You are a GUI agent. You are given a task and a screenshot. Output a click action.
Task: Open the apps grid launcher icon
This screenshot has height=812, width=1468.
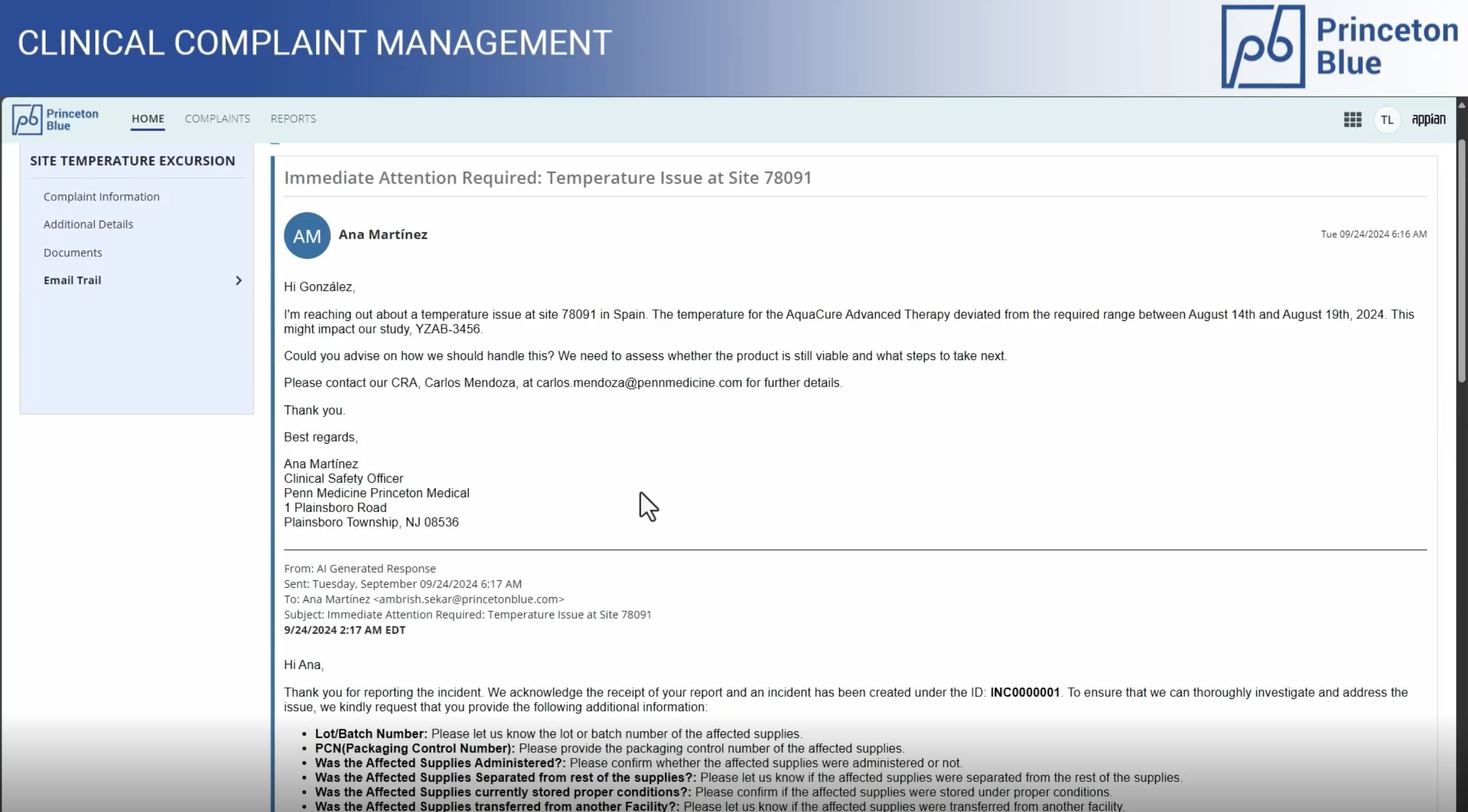(x=1352, y=120)
